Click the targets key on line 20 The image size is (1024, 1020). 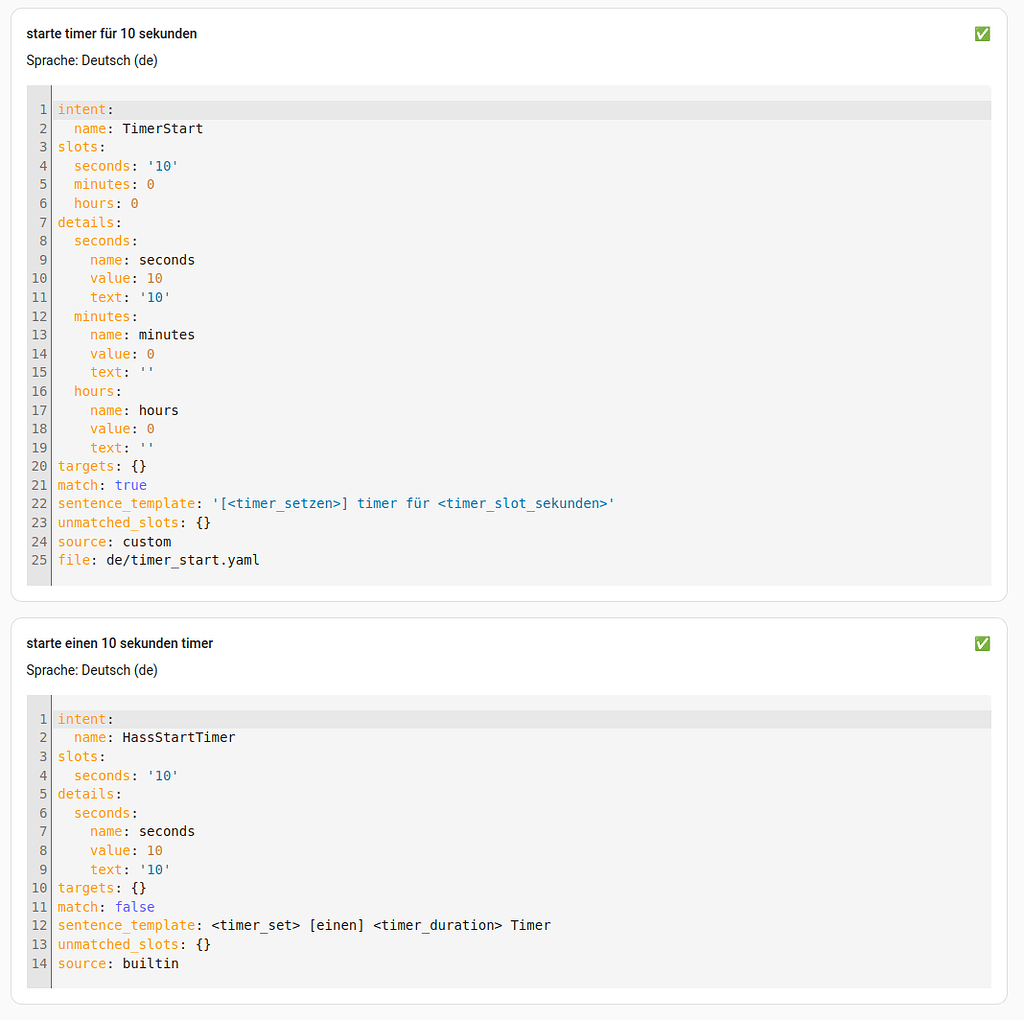pyautogui.click(x=87, y=466)
